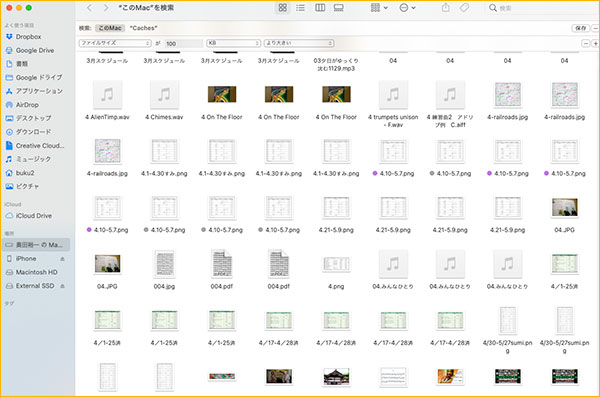Remove search criterion with minus button
Screen dimensions: 600x397
click(x=585, y=44)
